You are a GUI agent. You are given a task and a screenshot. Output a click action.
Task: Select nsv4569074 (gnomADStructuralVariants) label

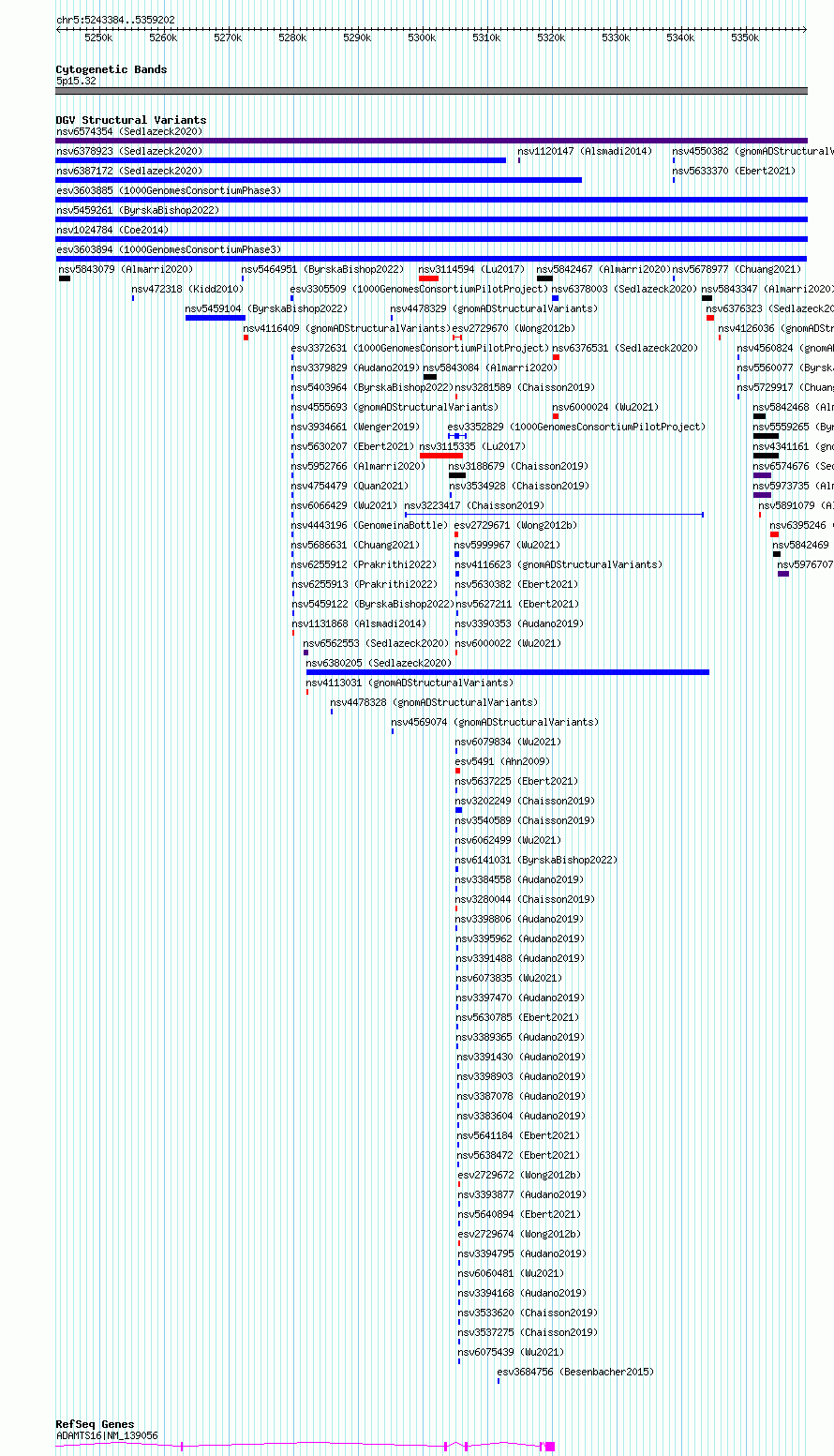[x=494, y=722]
